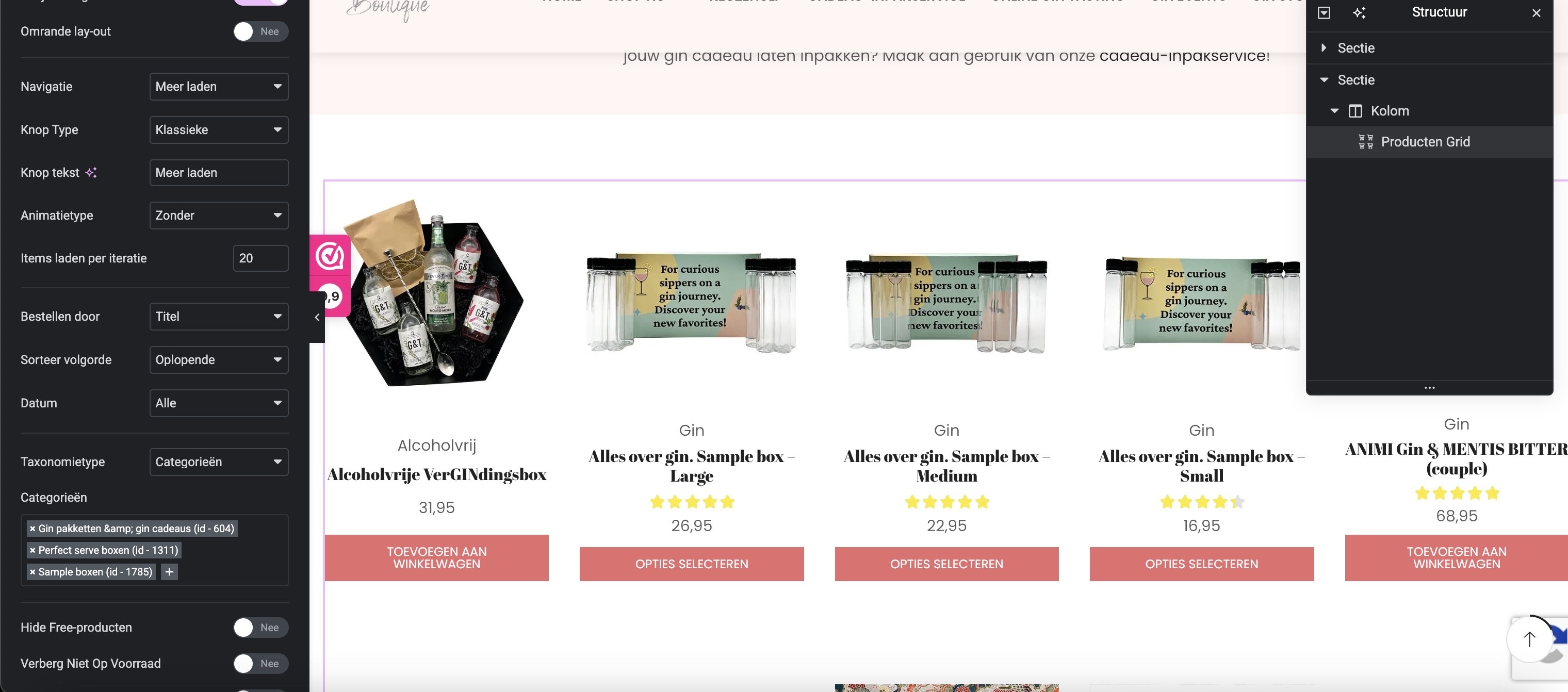Open the Bestellen door dropdown
This screenshot has width=1568, height=692.
[x=219, y=317]
